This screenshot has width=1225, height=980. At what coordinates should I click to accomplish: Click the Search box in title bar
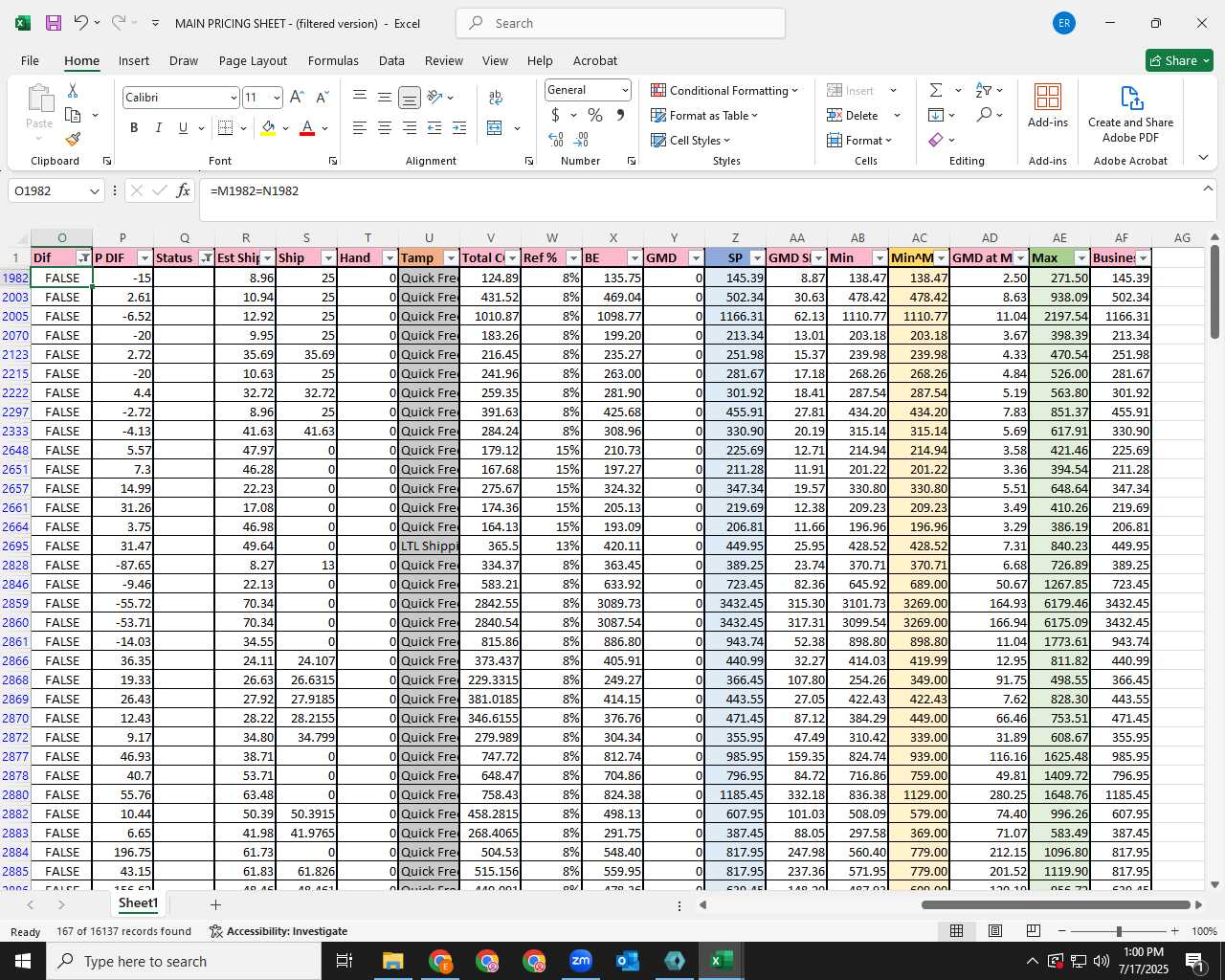(x=620, y=23)
